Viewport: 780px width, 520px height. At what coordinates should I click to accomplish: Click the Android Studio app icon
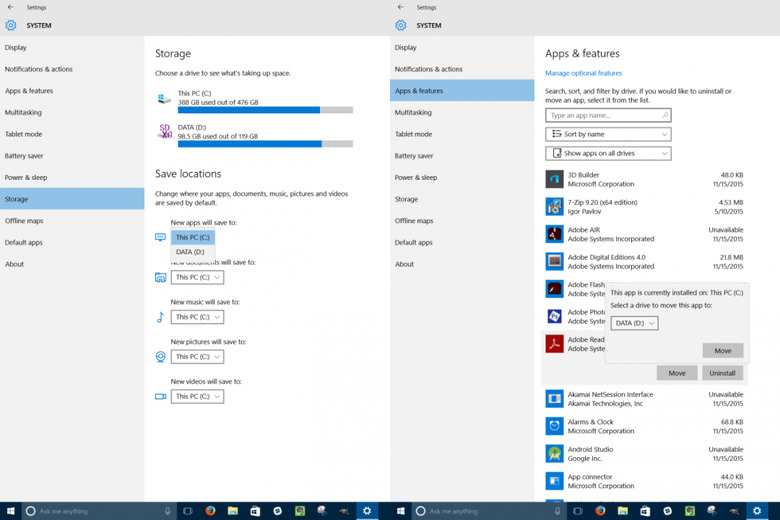(554, 453)
